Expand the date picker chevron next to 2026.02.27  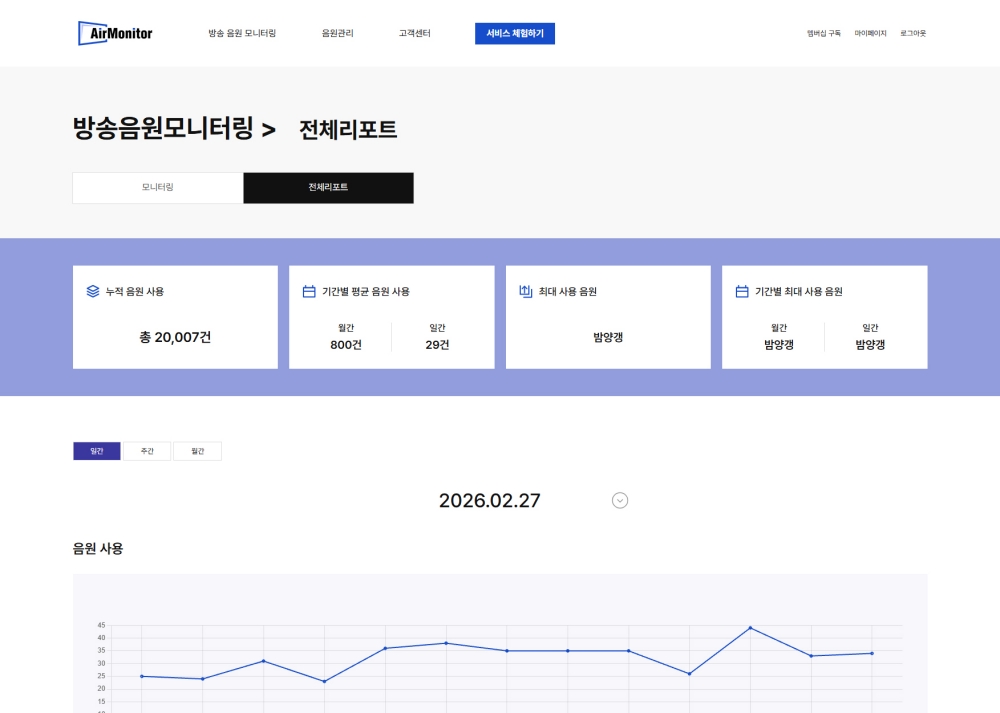pos(620,501)
